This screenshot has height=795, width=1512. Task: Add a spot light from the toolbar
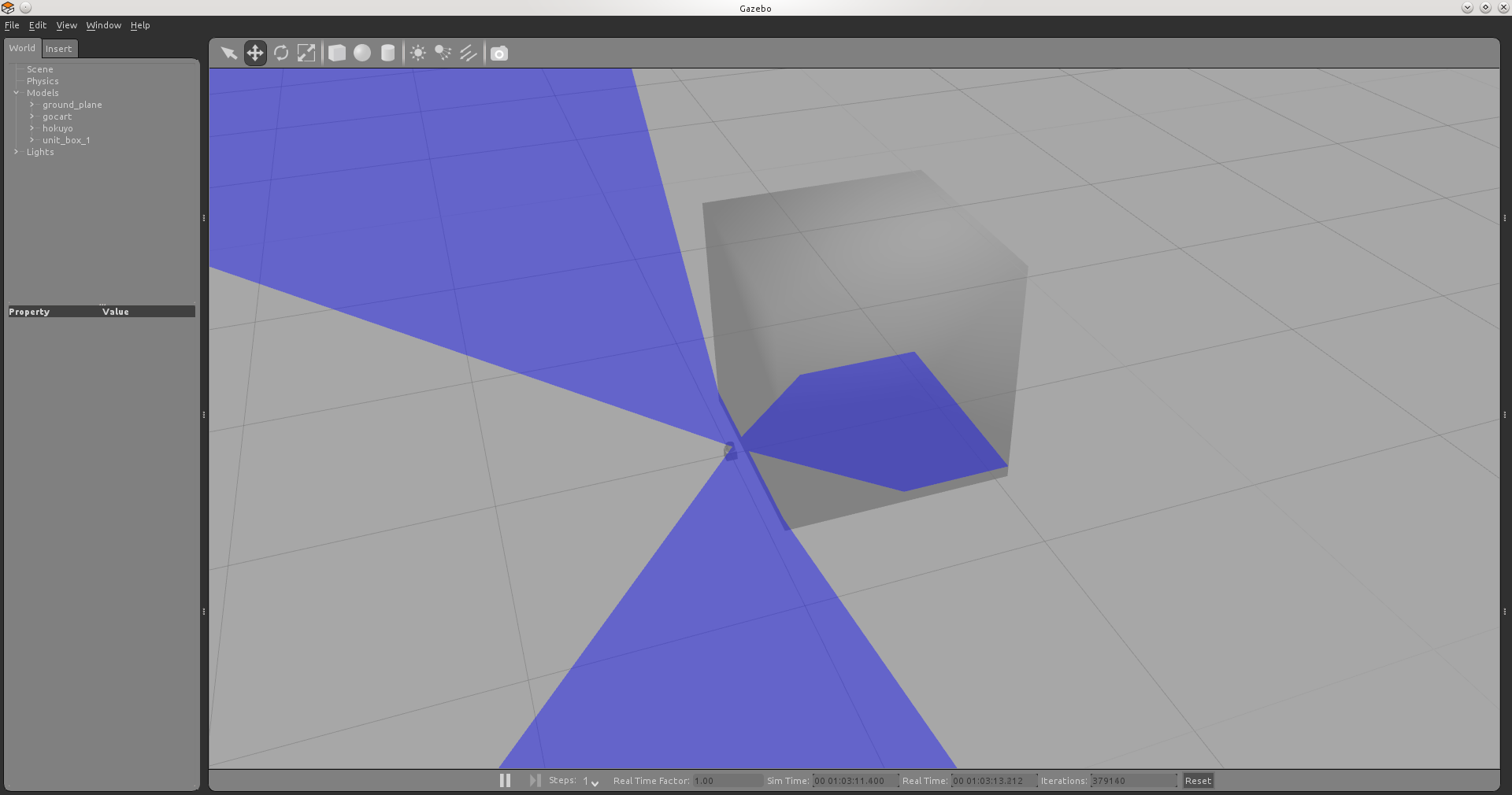coord(443,53)
